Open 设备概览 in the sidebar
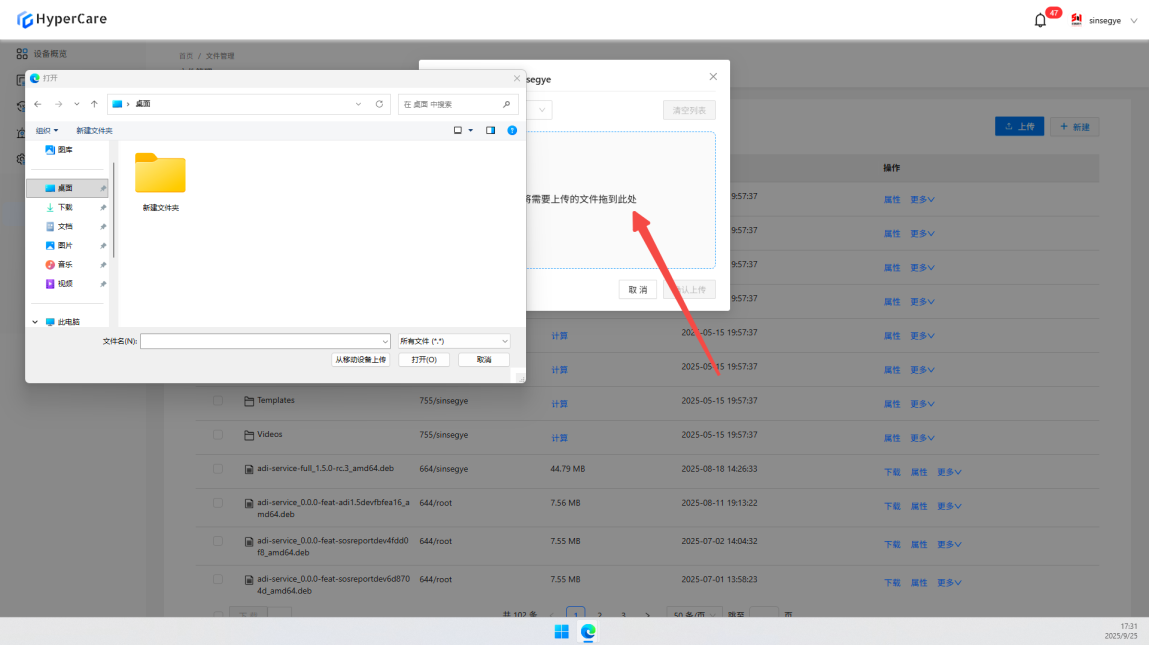The image size is (1149, 645). tap(50, 54)
